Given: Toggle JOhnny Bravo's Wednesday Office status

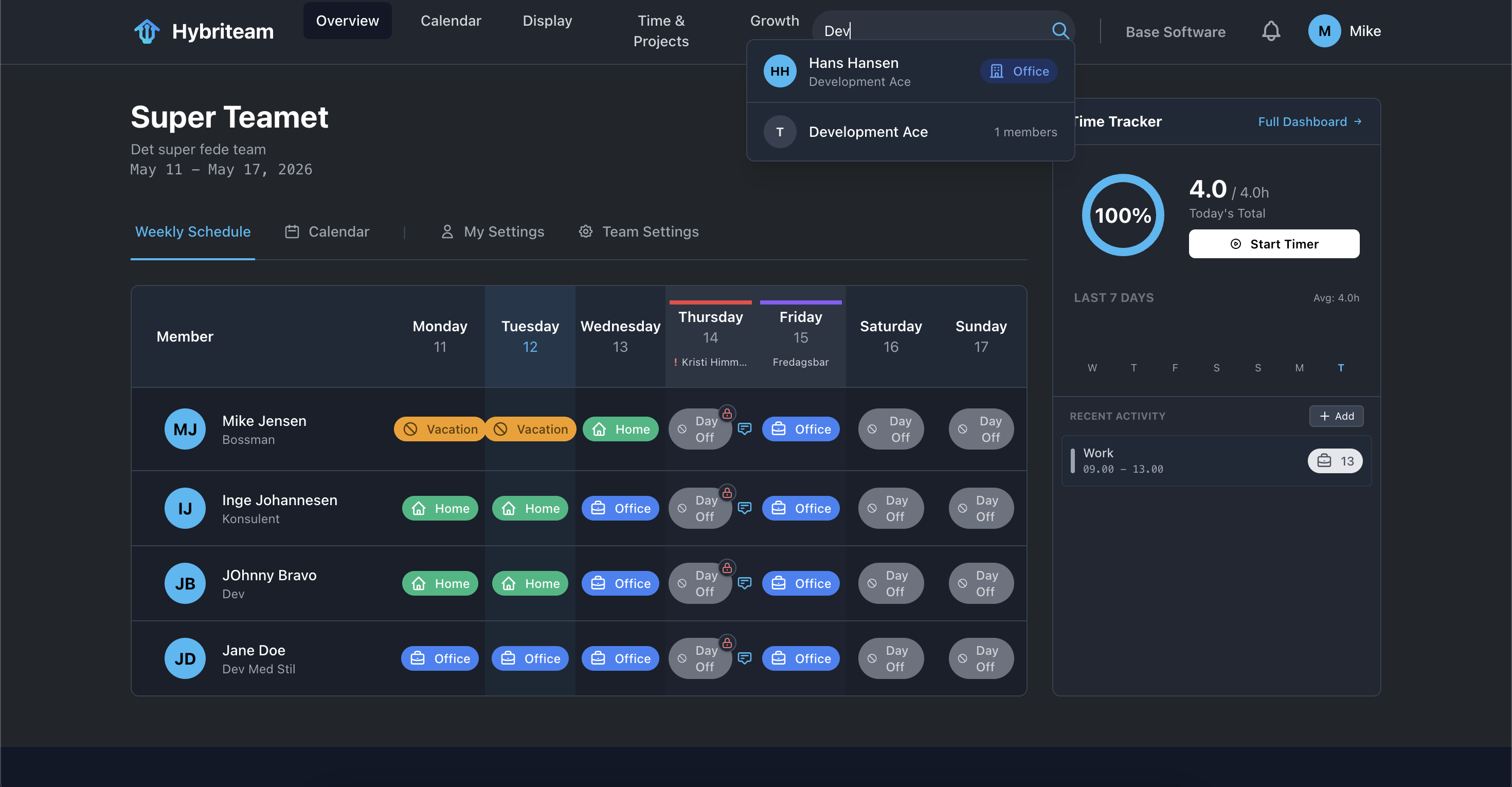Looking at the screenshot, I should (x=620, y=583).
